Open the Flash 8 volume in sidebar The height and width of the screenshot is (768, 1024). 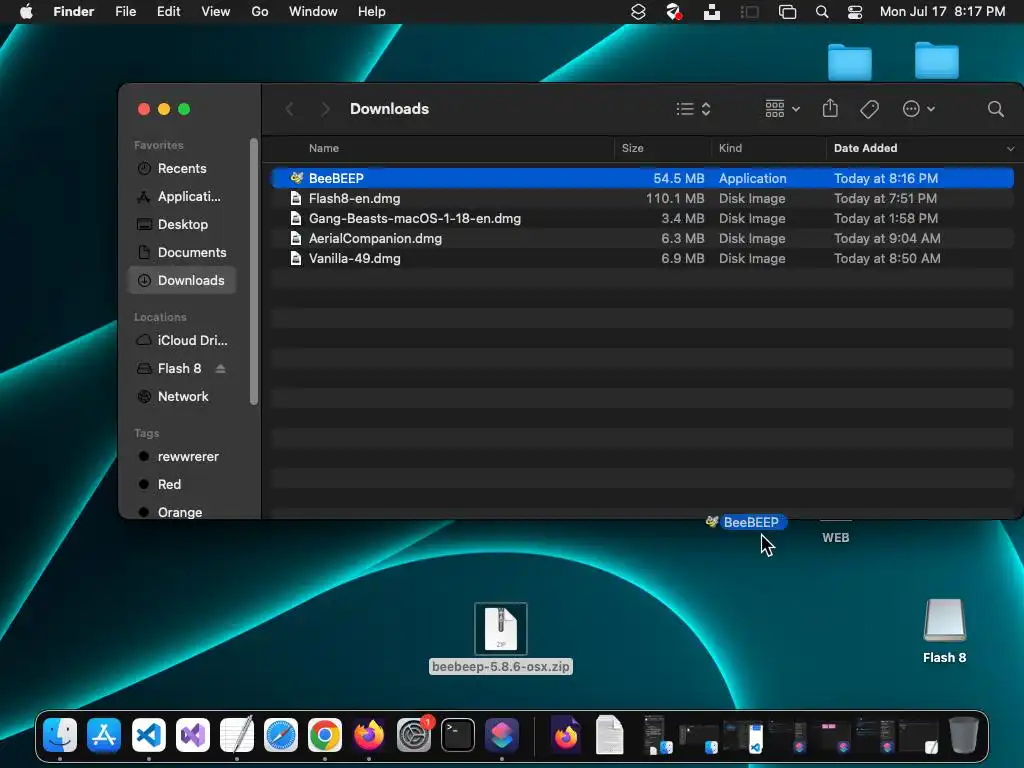pos(179,369)
